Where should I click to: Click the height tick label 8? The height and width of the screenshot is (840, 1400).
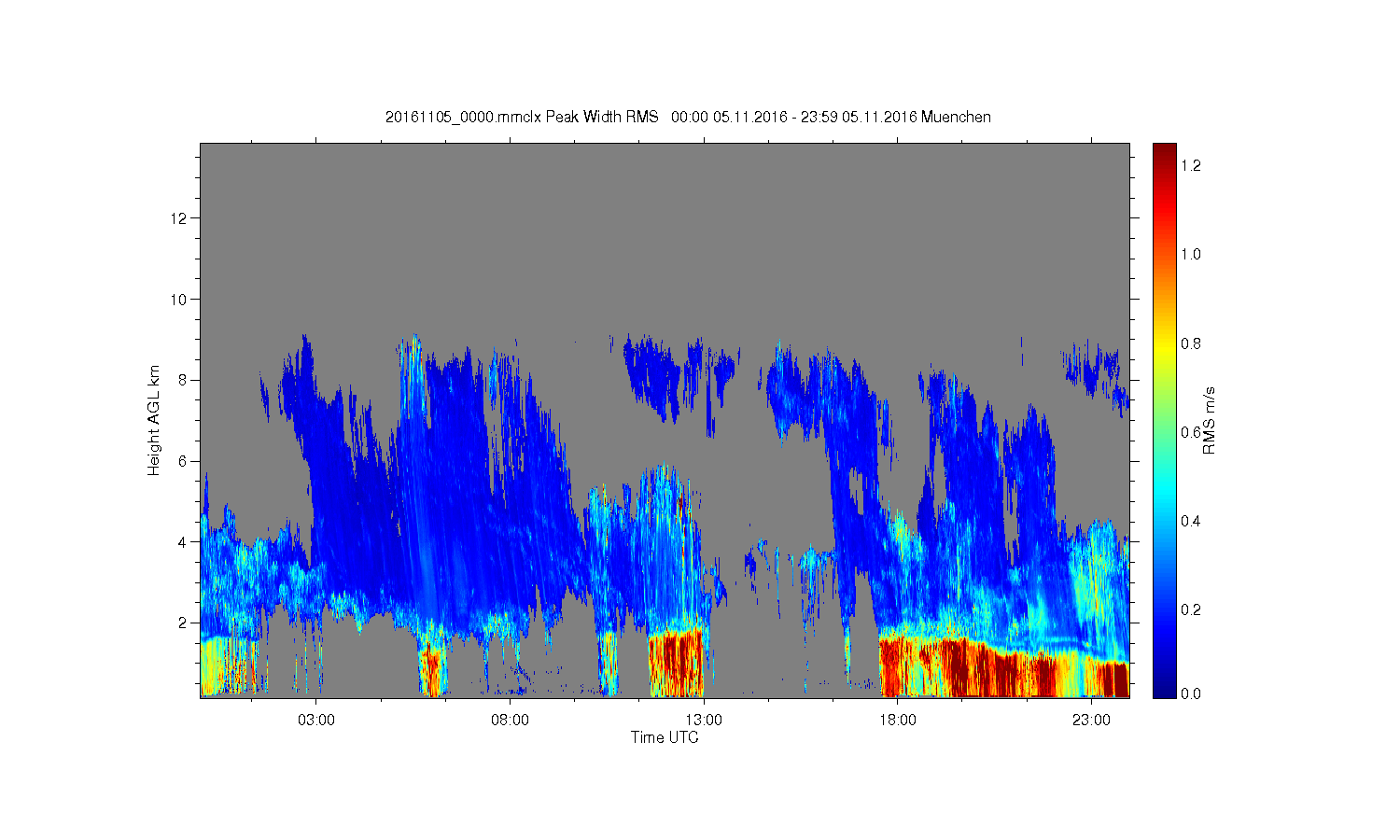183,380
